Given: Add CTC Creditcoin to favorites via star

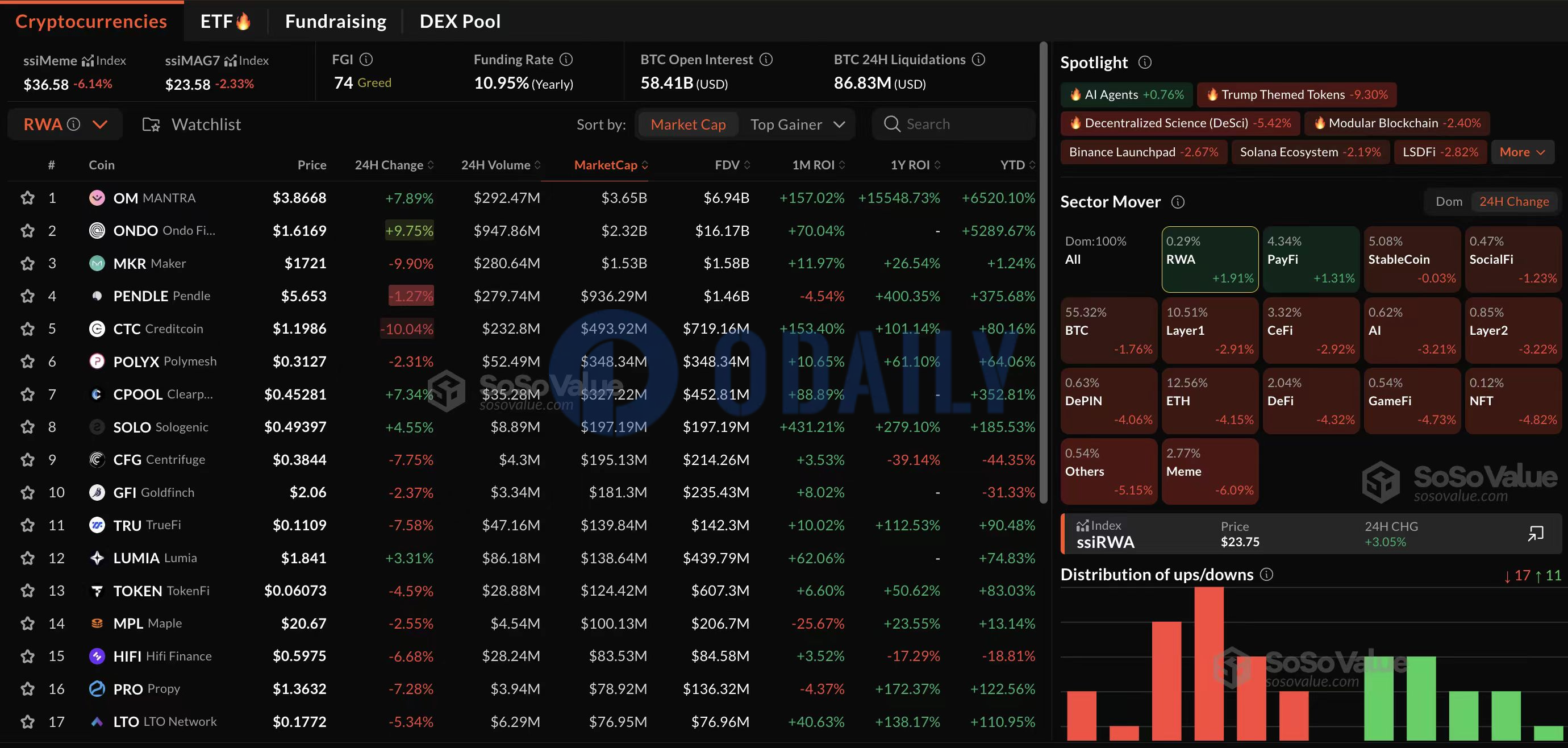Looking at the screenshot, I should (x=27, y=329).
